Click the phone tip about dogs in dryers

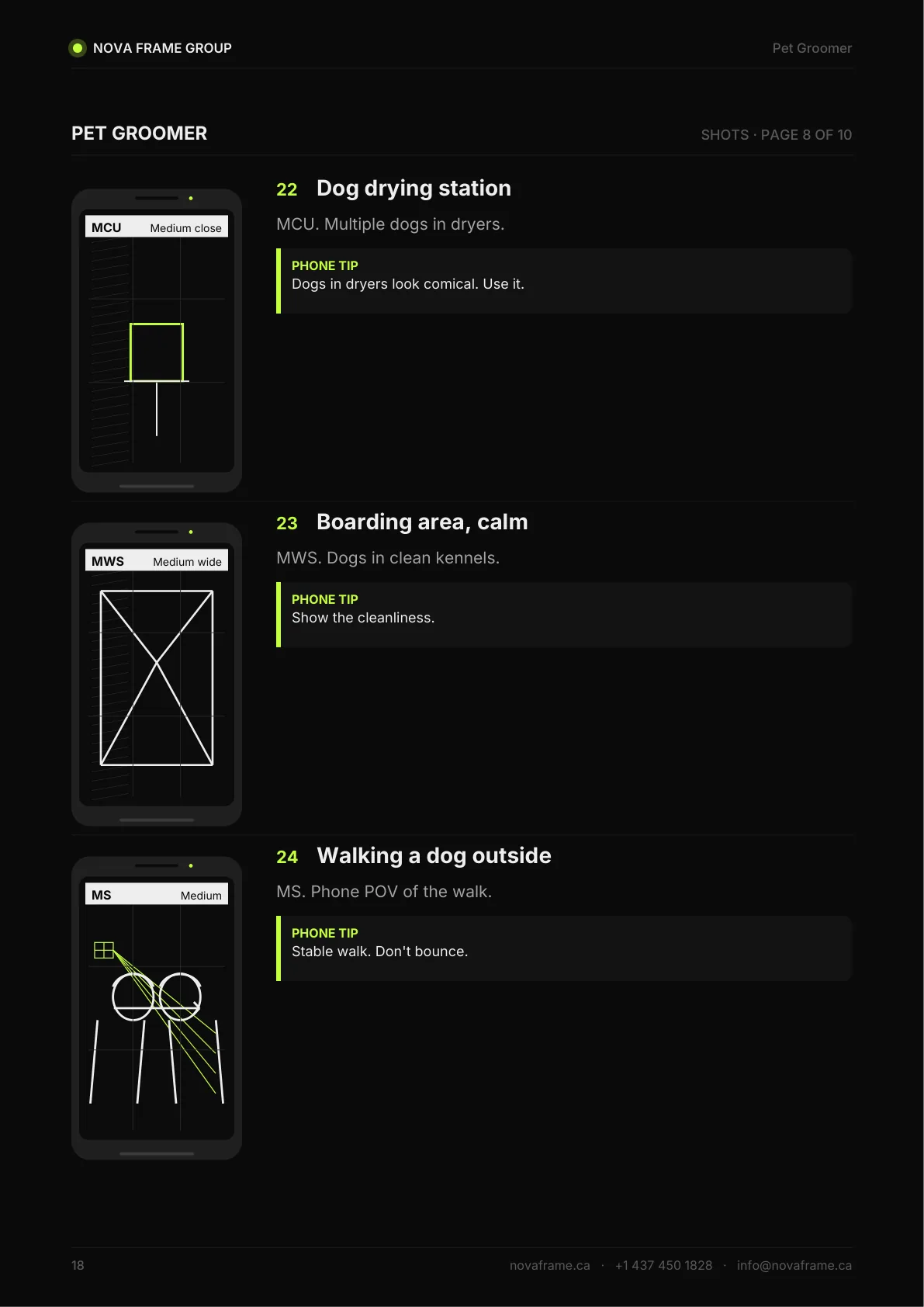[564, 281]
